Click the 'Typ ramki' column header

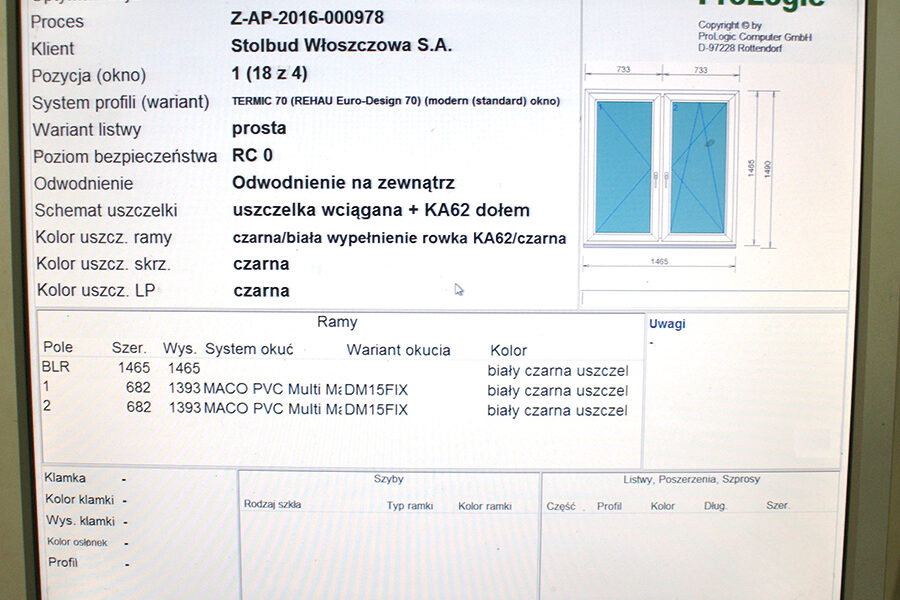(x=409, y=506)
